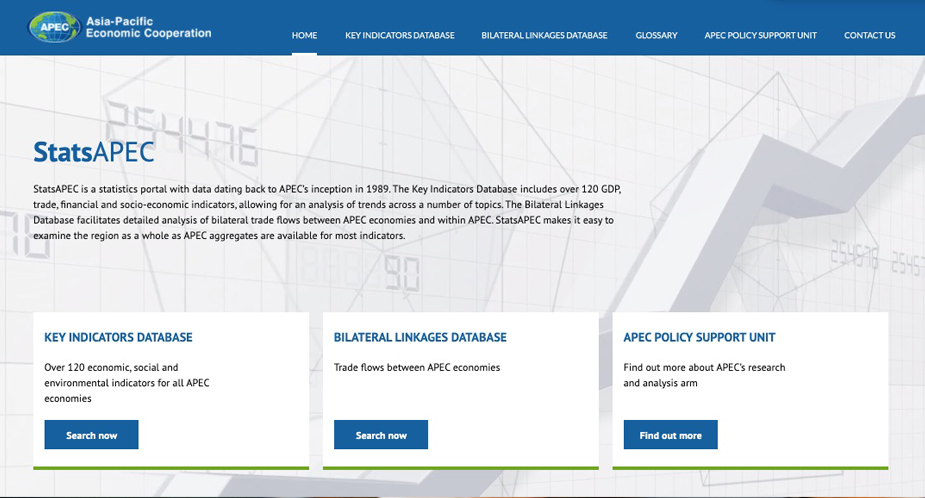Open the Key Indicators Database card heading
The image size is (925, 498).
coord(119,338)
